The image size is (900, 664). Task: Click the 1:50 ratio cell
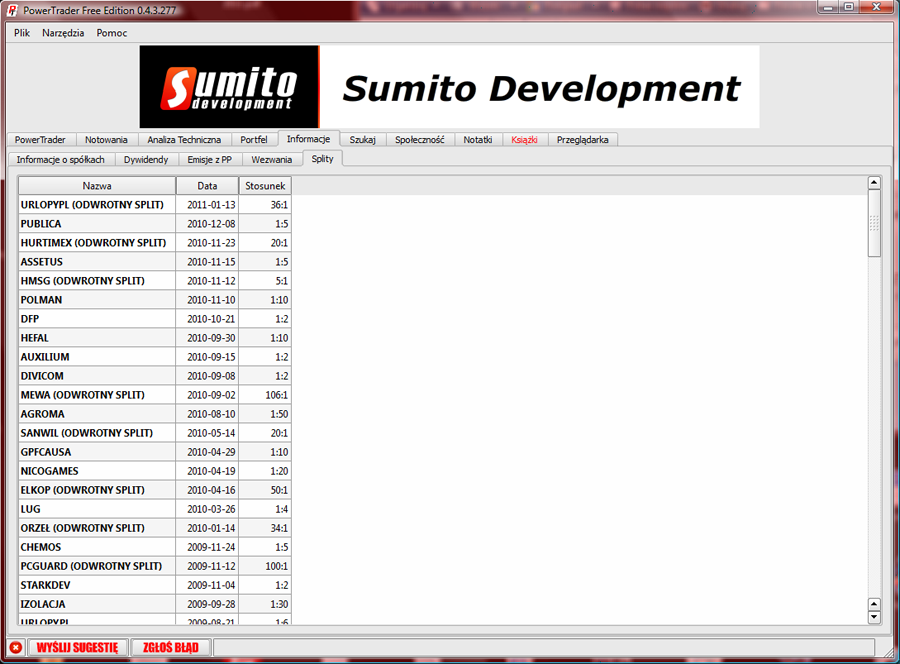pos(265,414)
